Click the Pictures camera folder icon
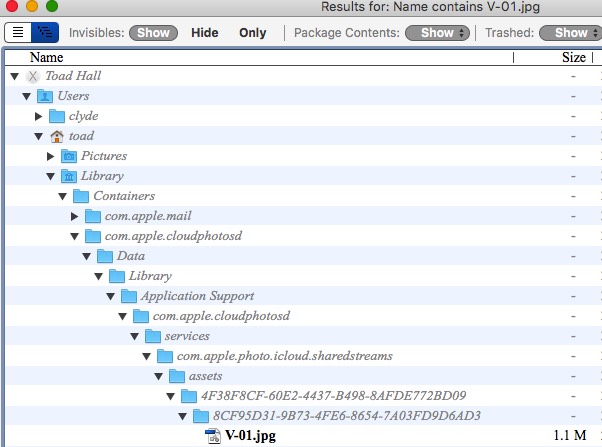Screen dimensions: 602x447 pyautogui.click(x=69, y=156)
